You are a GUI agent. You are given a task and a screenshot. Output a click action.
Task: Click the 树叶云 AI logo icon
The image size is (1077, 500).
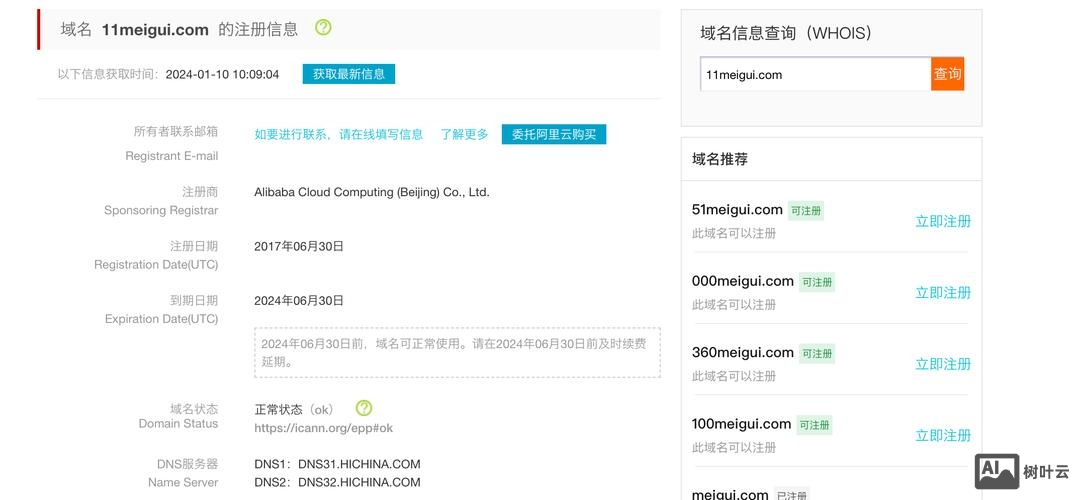[997, 470]
